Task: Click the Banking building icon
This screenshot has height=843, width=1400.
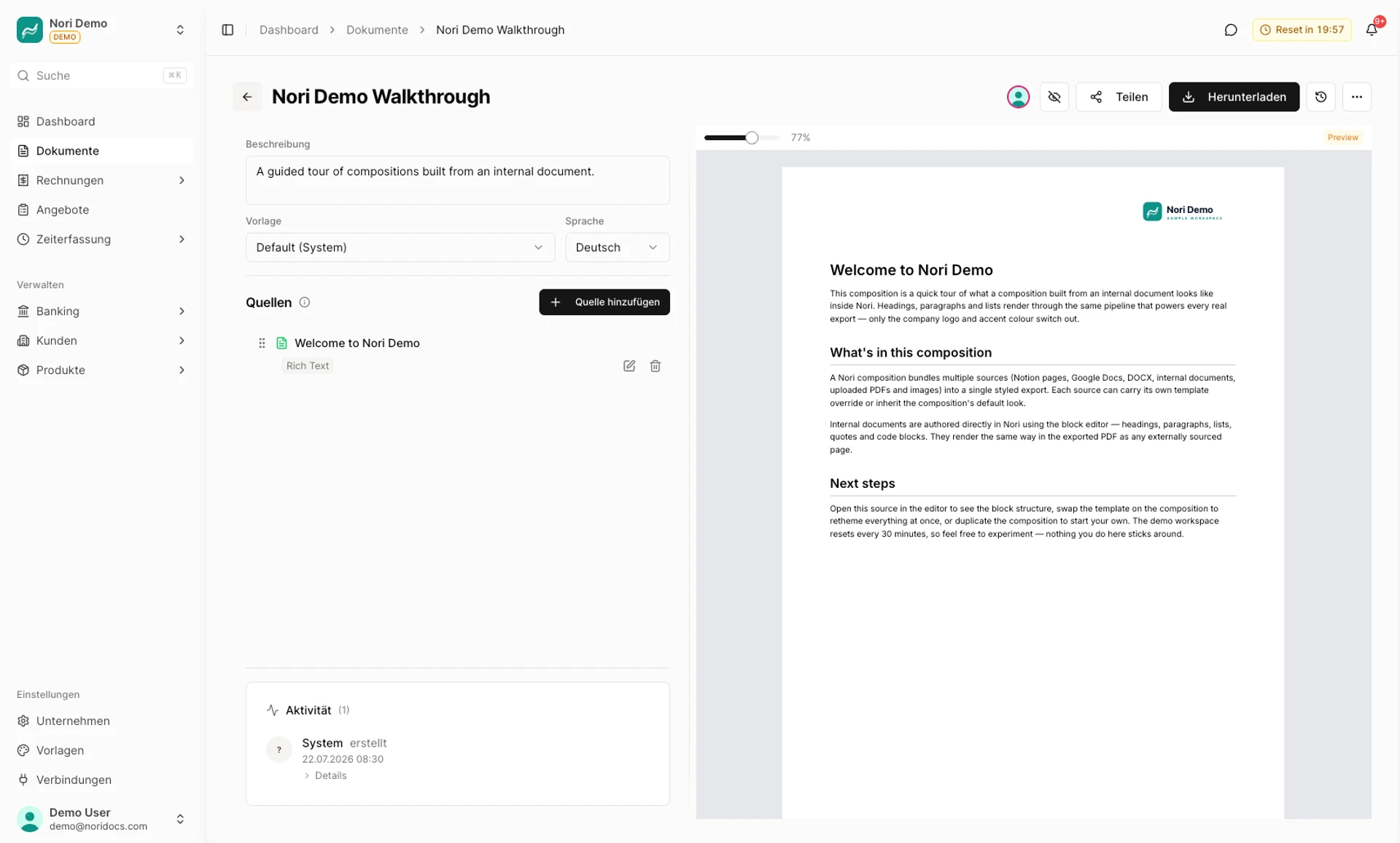Action: (x=23, y=311)
